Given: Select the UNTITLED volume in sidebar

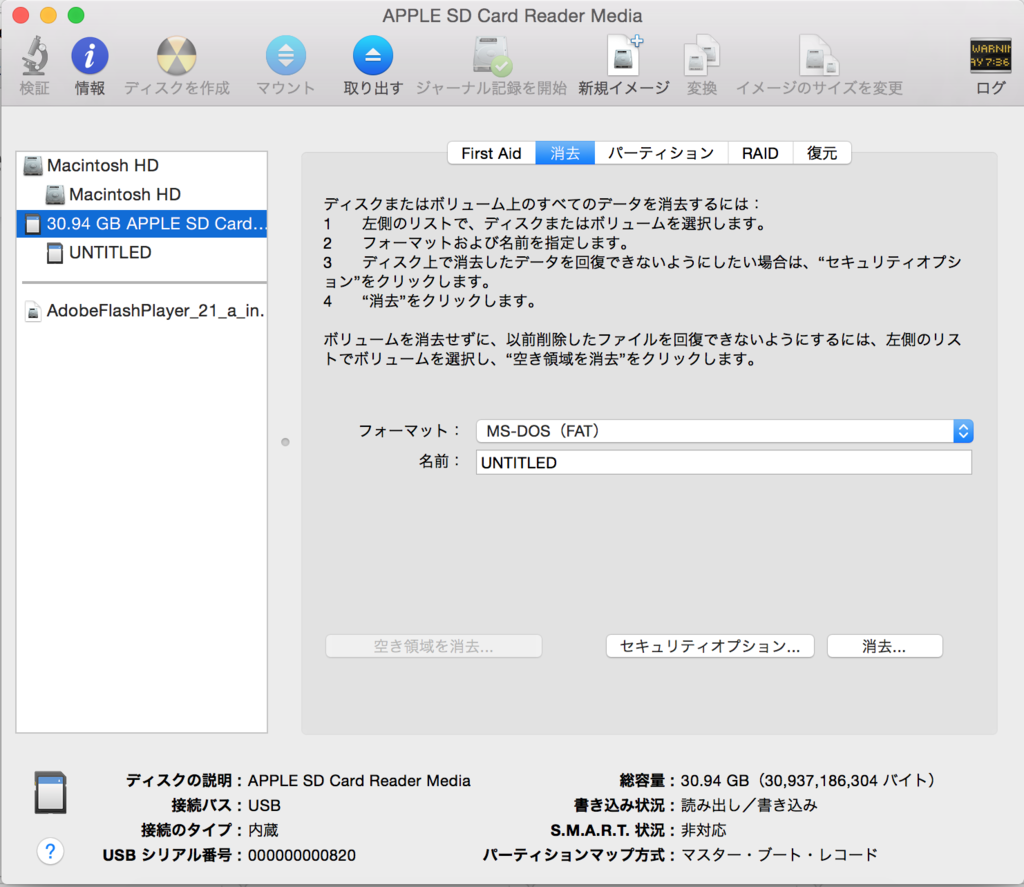Looking at the screenshot, I should pyautogui.click(x=142, y=253).
